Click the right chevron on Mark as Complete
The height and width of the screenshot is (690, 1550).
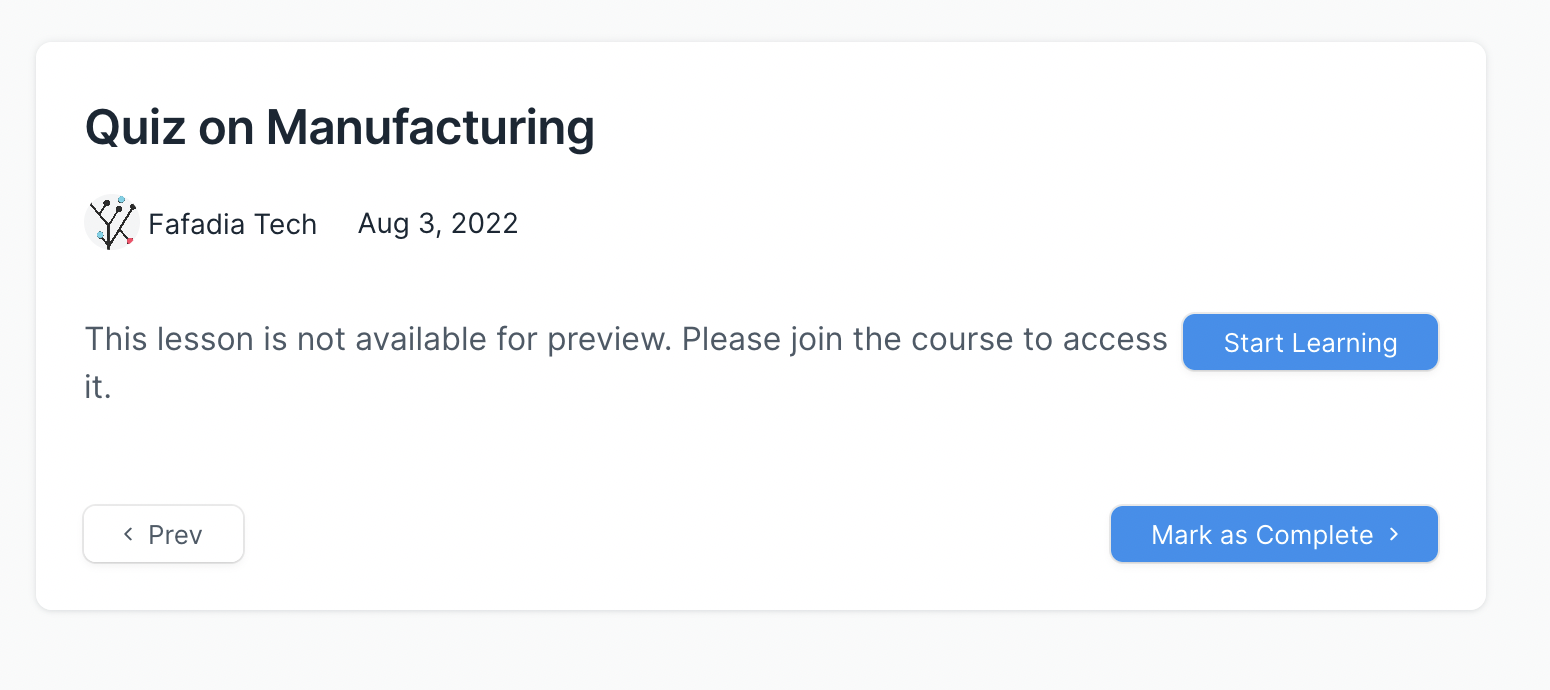pyautogui.click(x=1394, y=534)
